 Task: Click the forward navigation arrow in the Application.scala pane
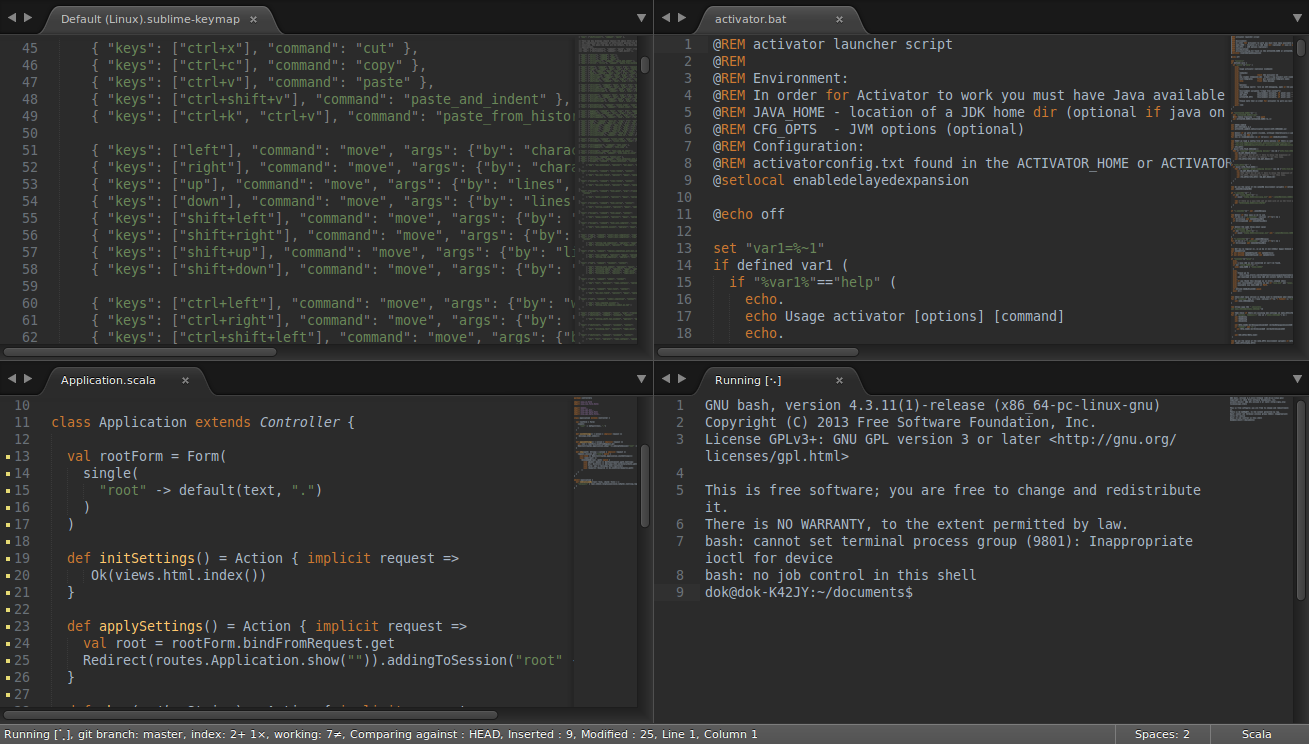pos(28,379)
